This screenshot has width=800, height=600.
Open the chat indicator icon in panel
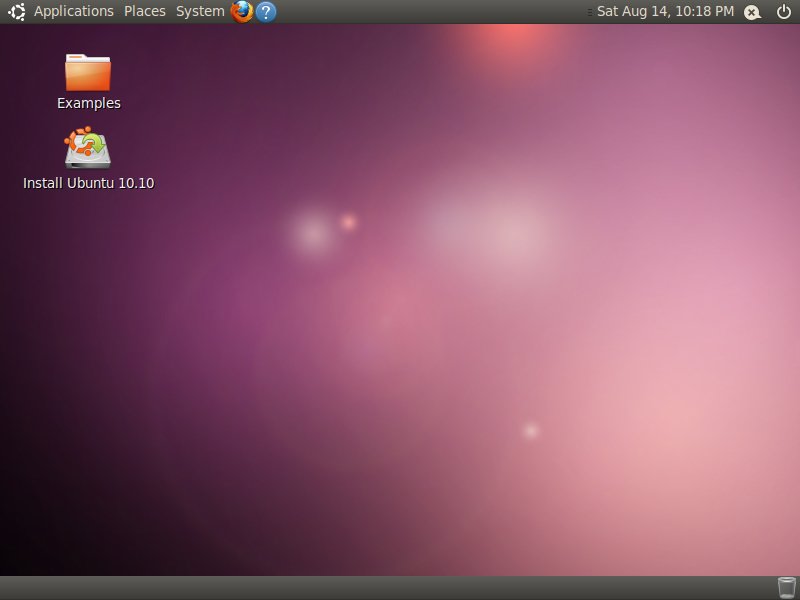click(x=752, y=12)
